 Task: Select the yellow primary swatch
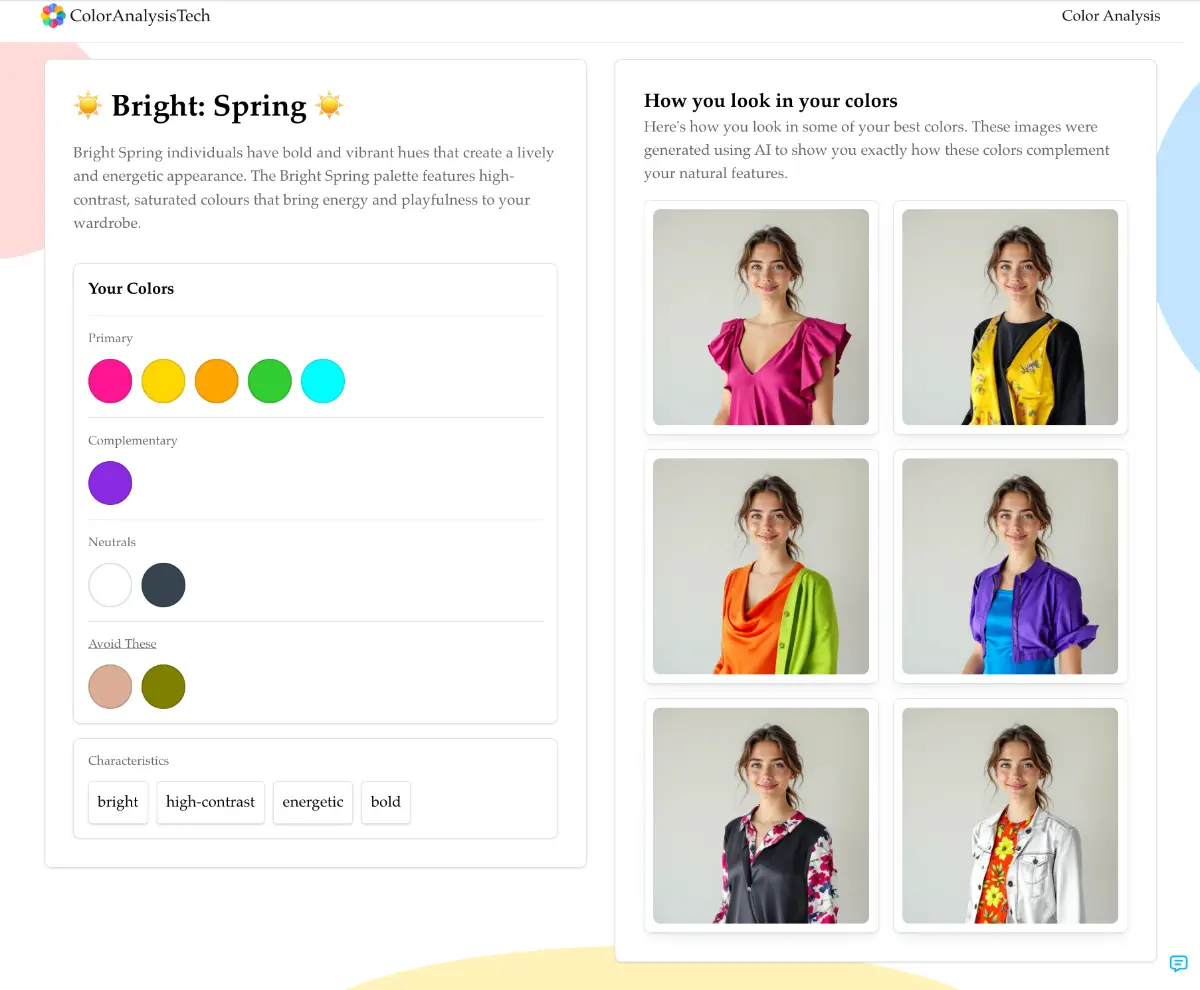pos(163,381)
